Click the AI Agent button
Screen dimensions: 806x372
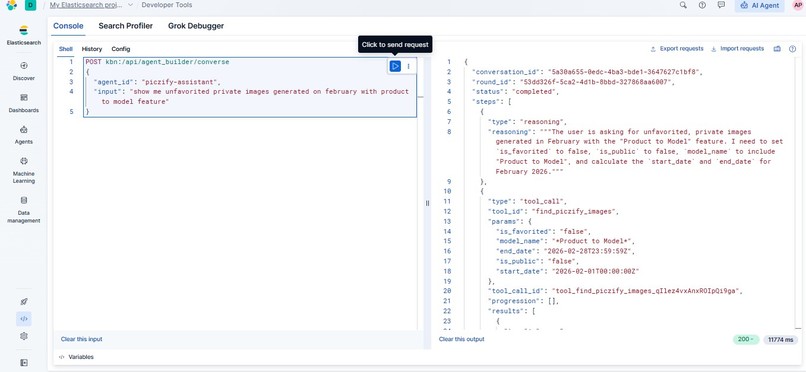tap(760, 5)
